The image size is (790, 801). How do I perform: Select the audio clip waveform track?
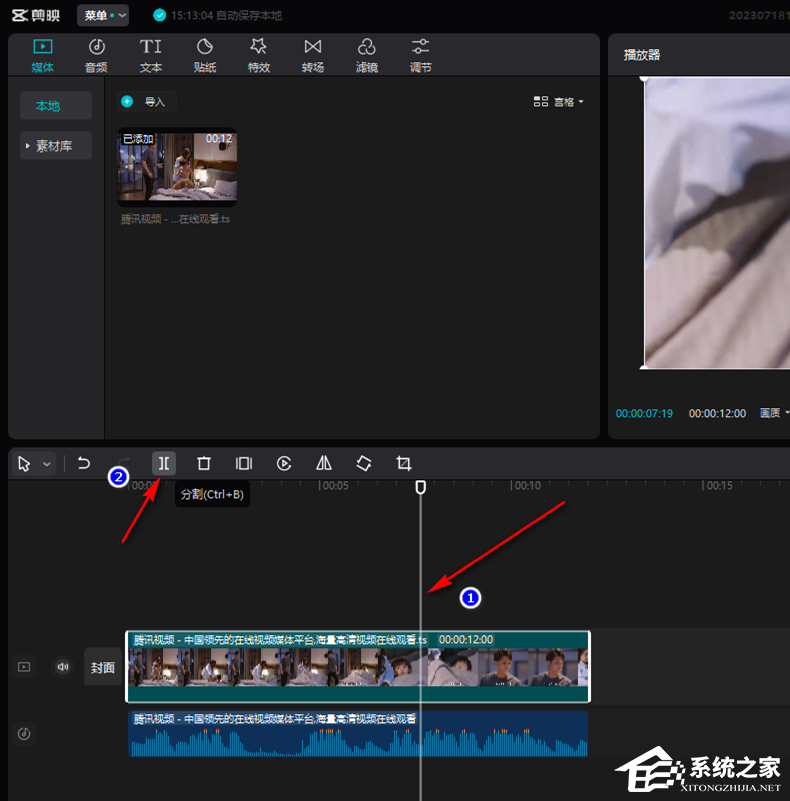358,734
